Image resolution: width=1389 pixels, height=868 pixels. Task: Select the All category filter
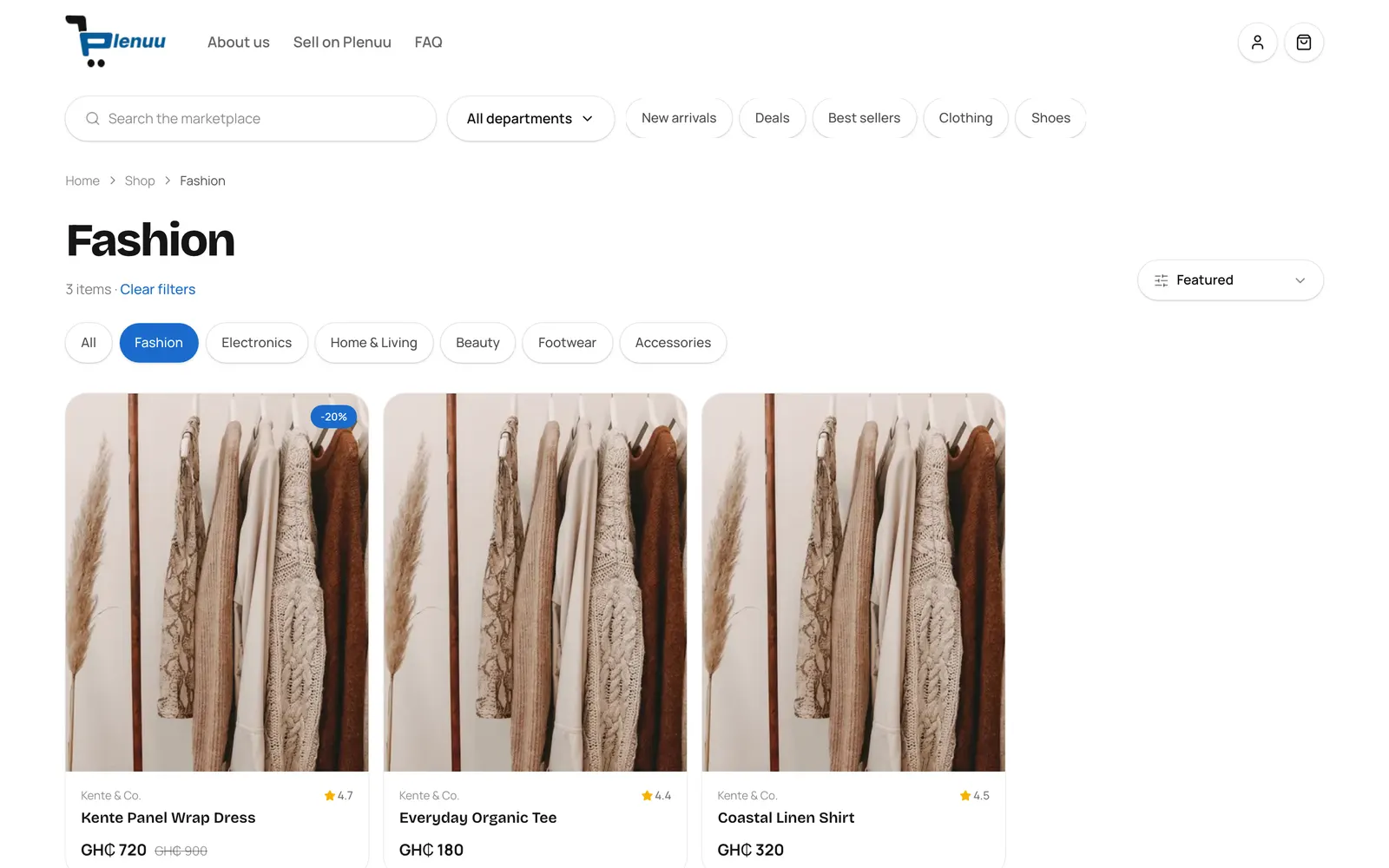[89, 343]
